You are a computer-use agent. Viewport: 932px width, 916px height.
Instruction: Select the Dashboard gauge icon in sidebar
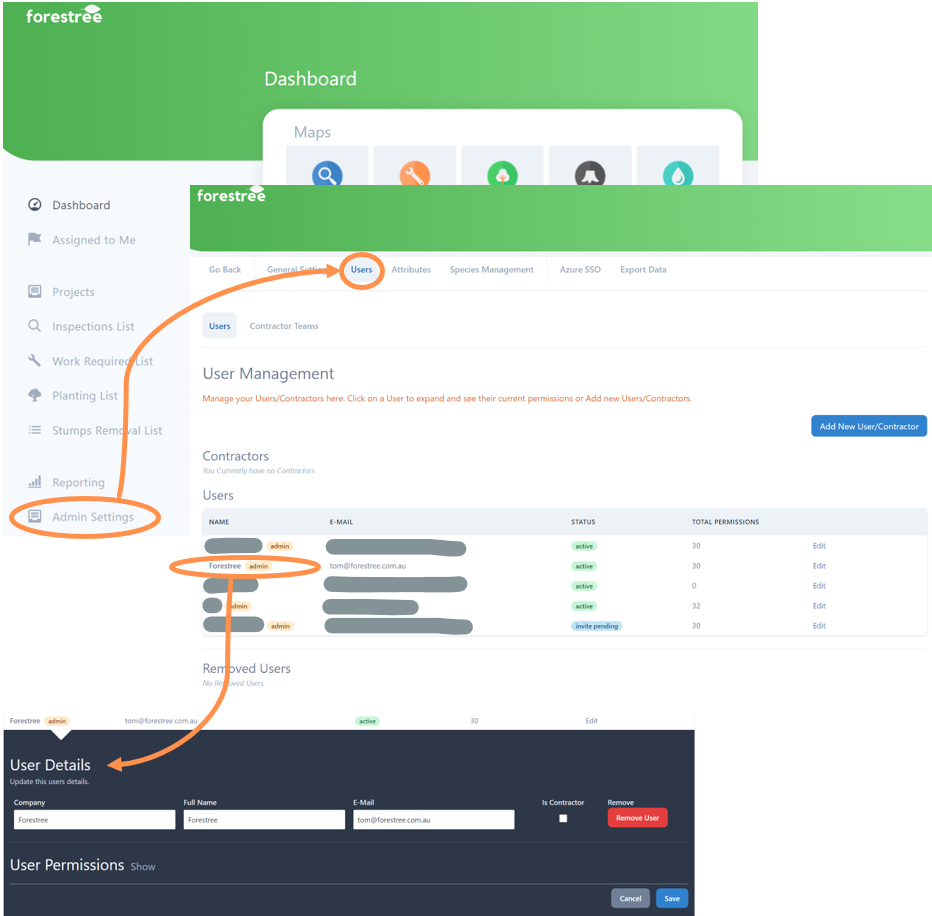point(33,205)
